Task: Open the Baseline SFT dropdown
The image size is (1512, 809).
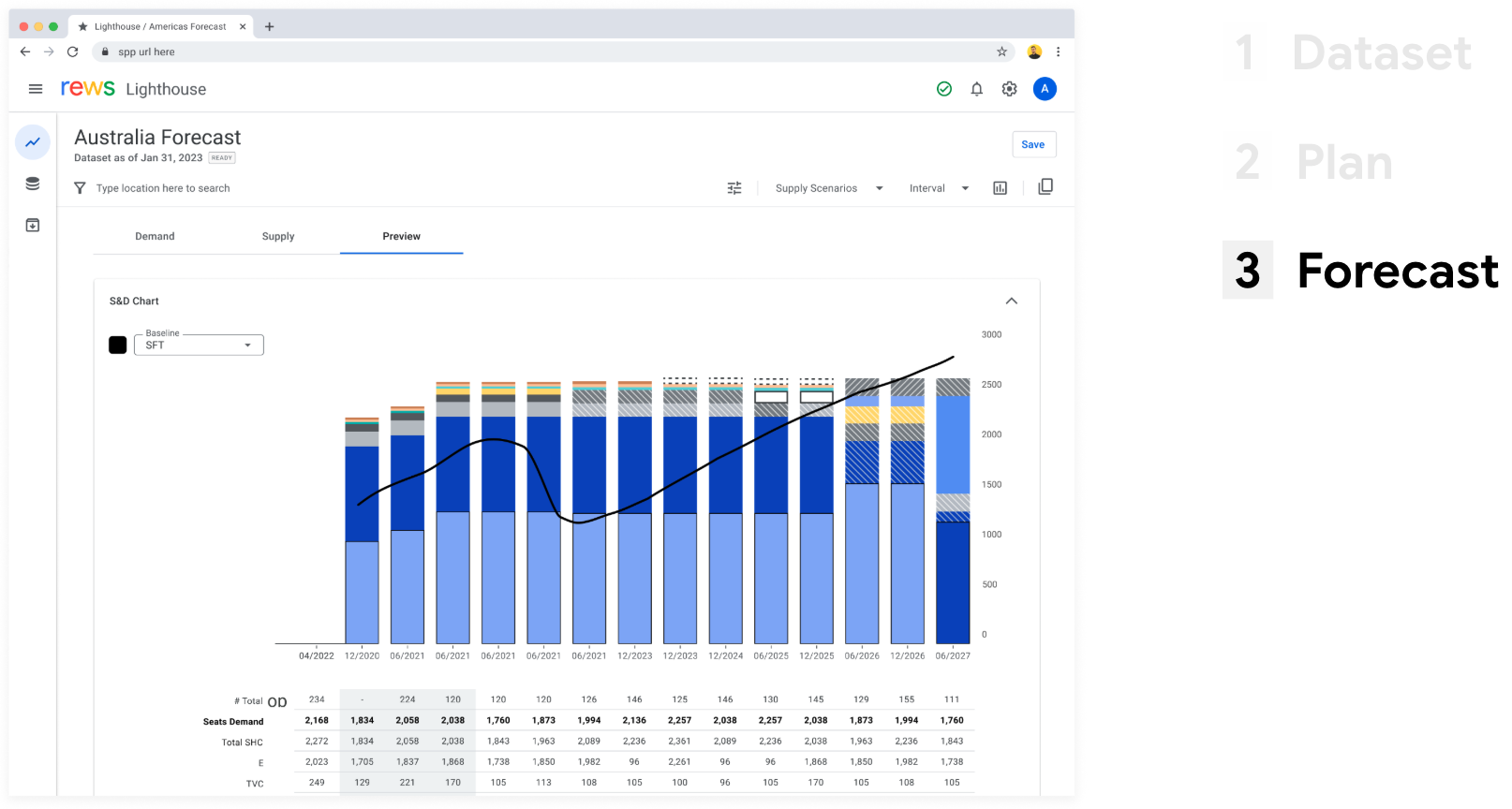Action: point(199,345)
